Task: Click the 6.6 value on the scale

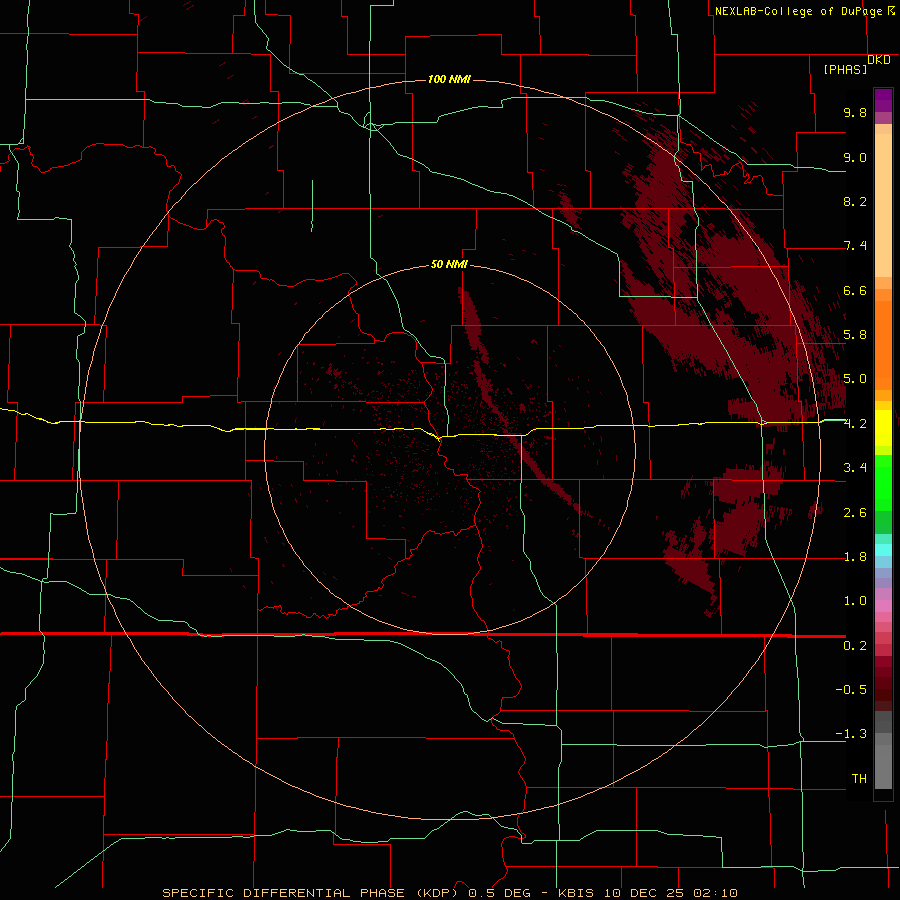Action: coord(855,290)
